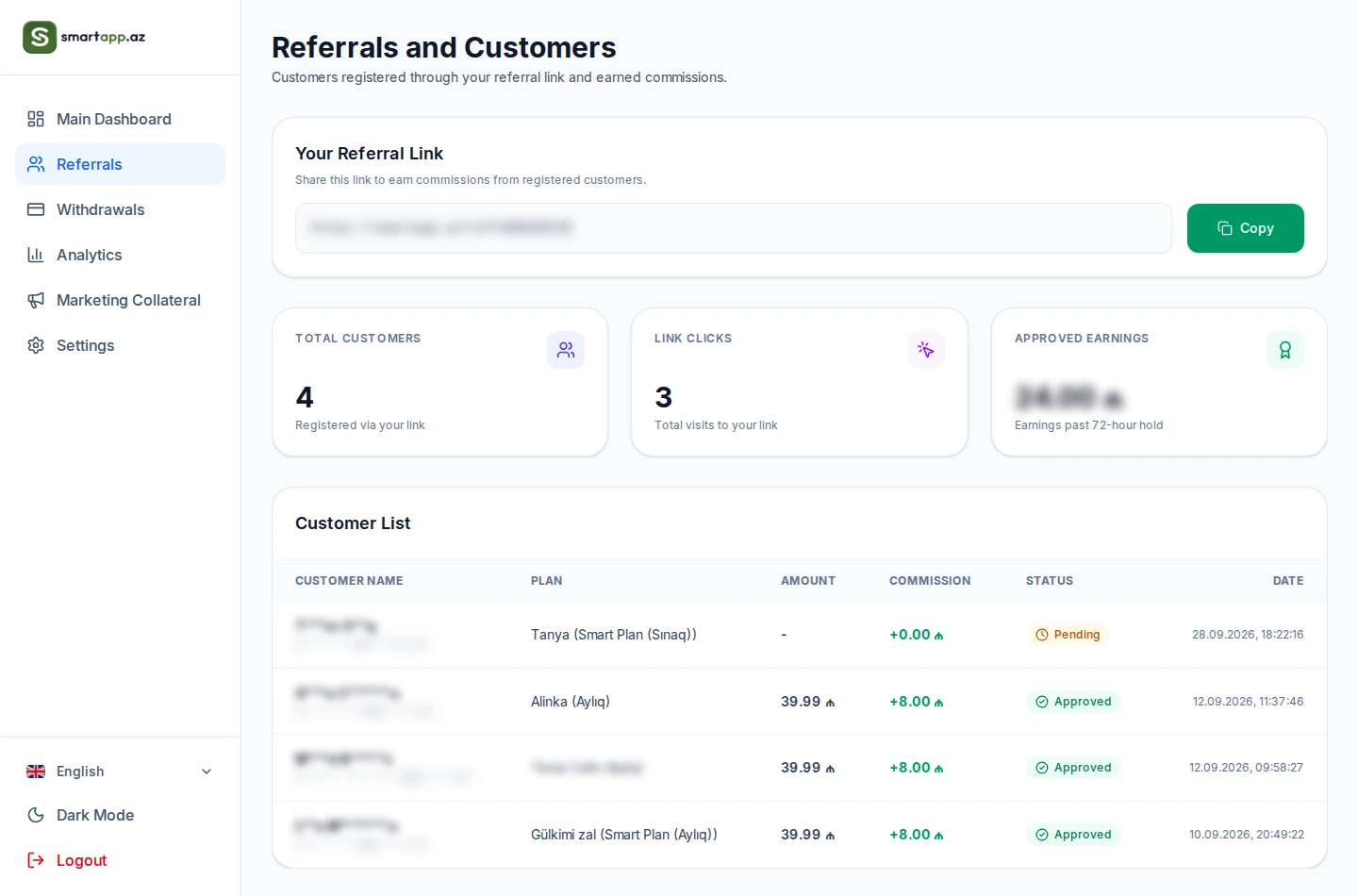
Task: Go to Withdrawals page
Action: [x=120, y=209]
